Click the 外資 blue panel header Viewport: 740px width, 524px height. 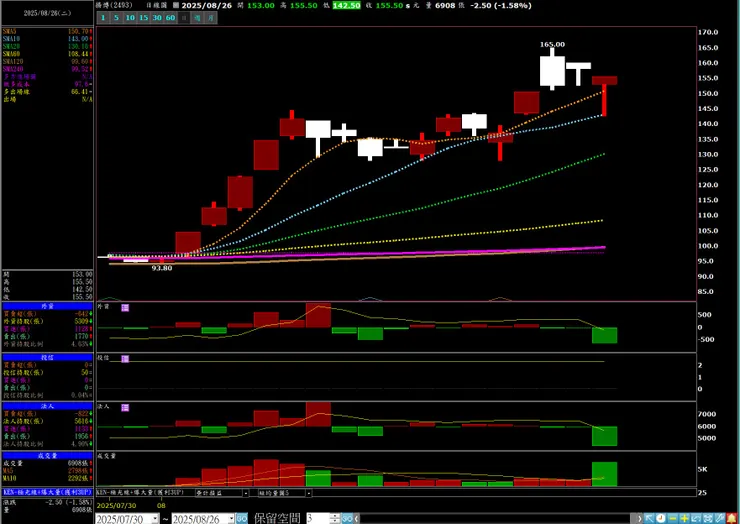pyautogui.click(x=47, y=306)
